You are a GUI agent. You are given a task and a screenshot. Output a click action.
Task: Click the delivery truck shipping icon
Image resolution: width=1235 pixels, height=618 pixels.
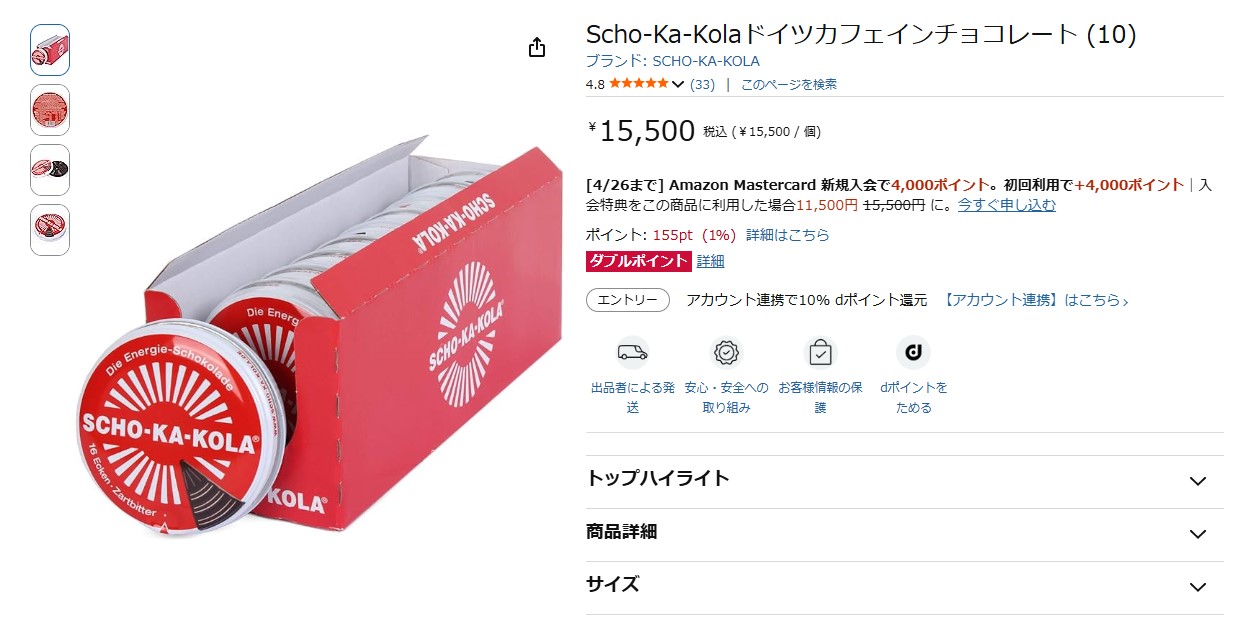coord(632,352)
